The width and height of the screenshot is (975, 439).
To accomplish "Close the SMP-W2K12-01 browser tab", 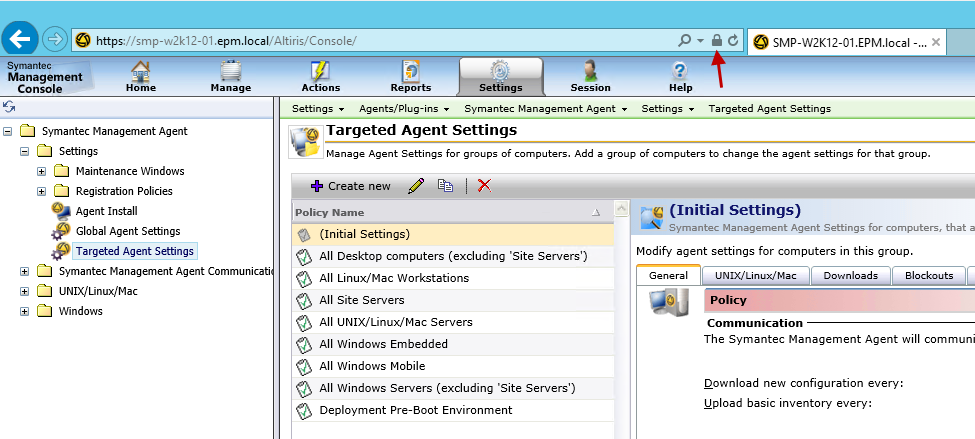I will pyautogui.click(x=936, y=42).
